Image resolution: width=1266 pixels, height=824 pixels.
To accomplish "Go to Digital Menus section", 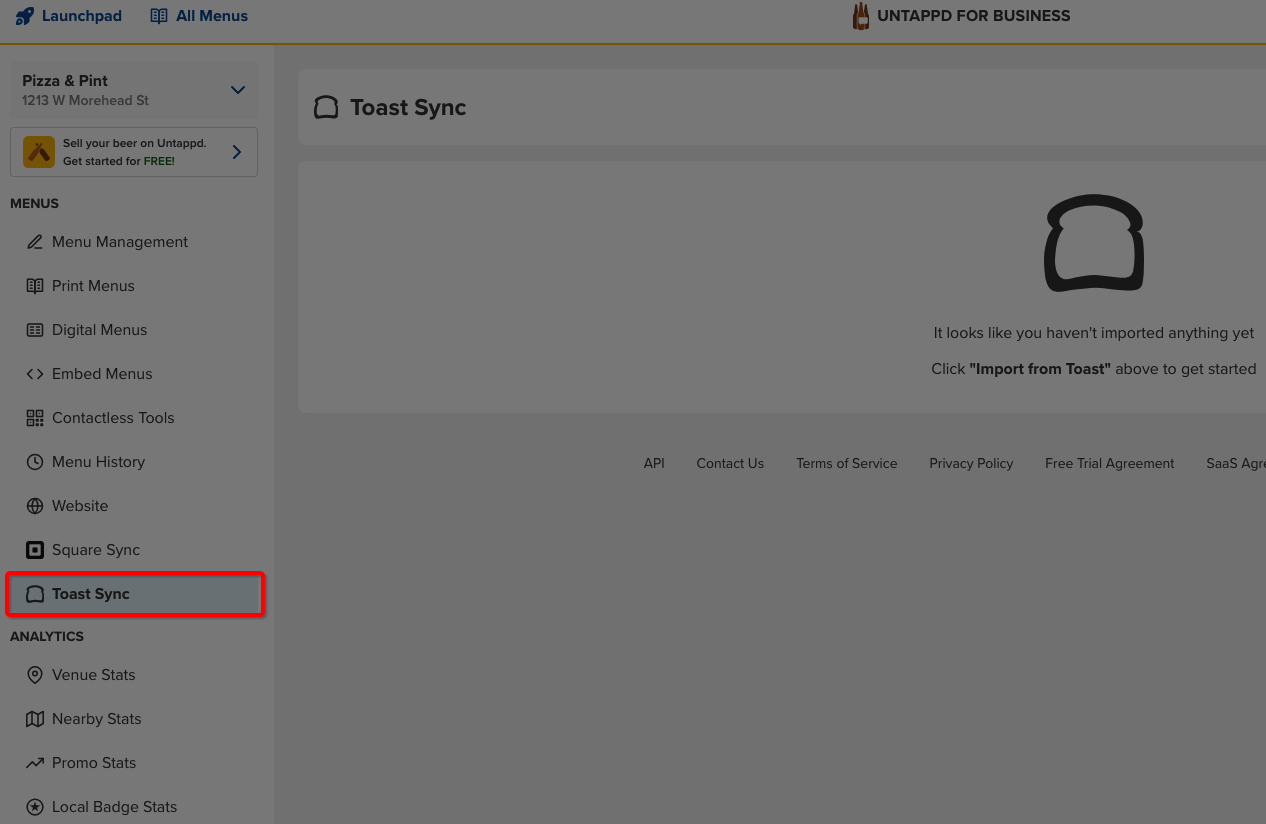I will tap(99, 330).
